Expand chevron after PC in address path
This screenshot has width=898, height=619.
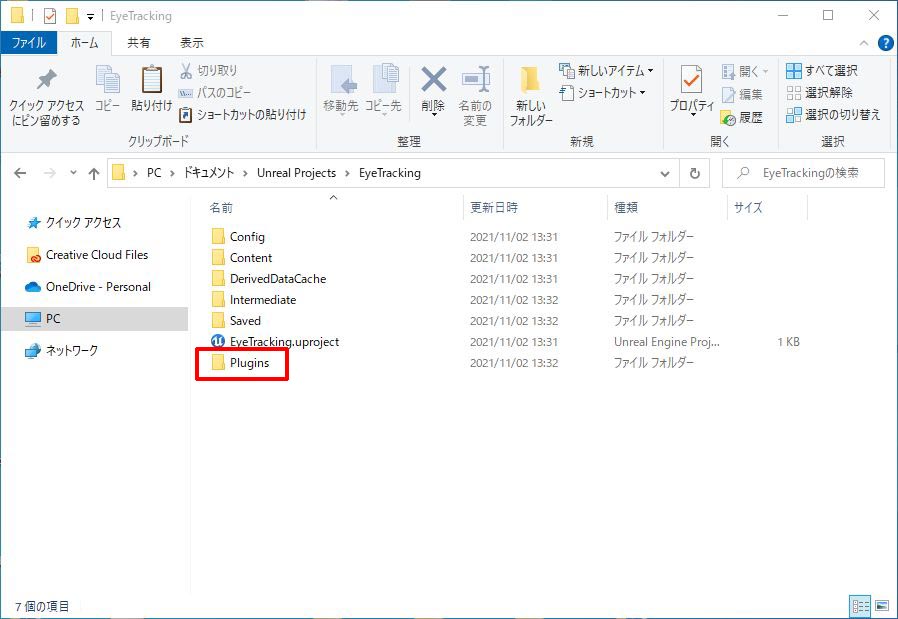click(172, 173)
